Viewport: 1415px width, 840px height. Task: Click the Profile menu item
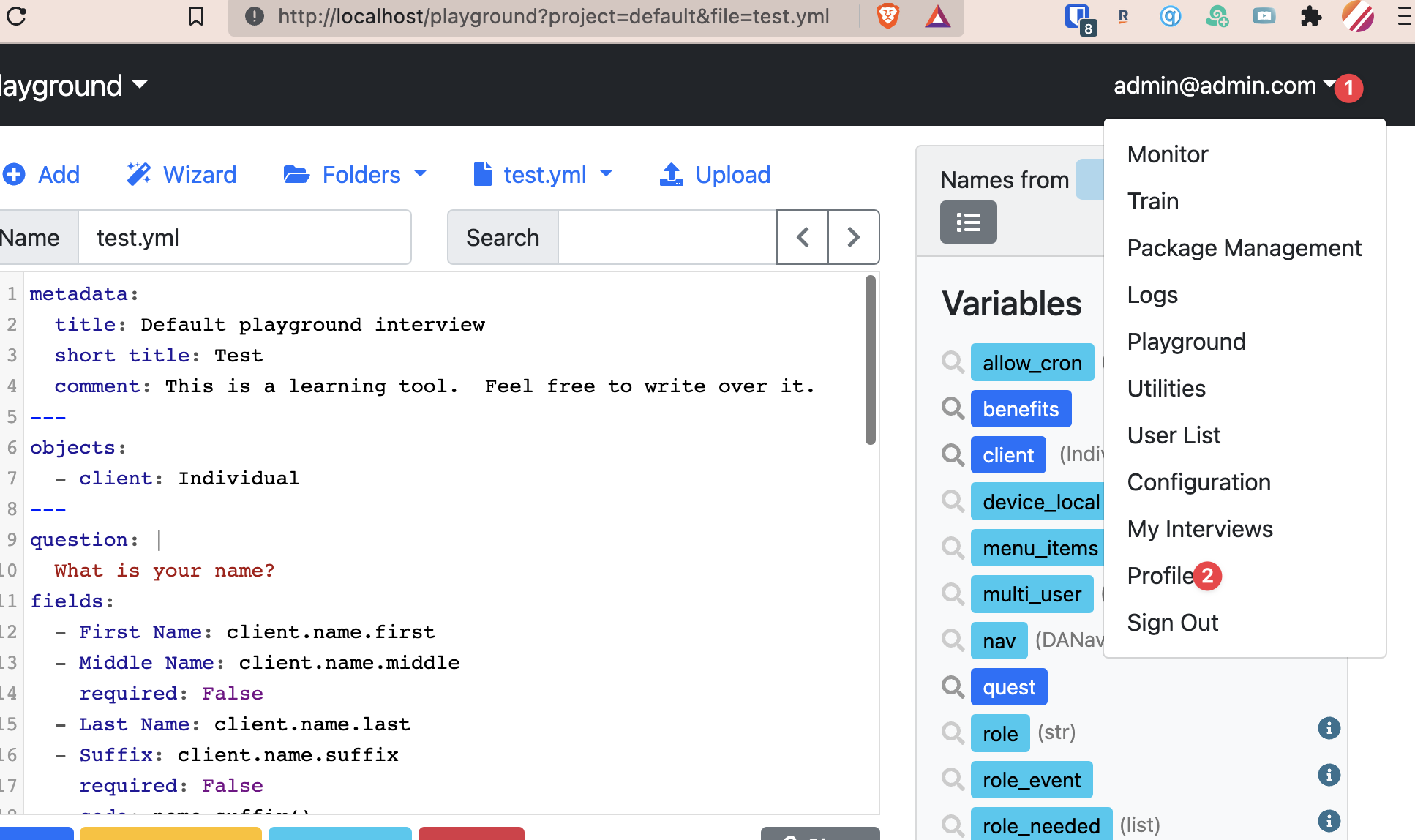(1172, 575)
